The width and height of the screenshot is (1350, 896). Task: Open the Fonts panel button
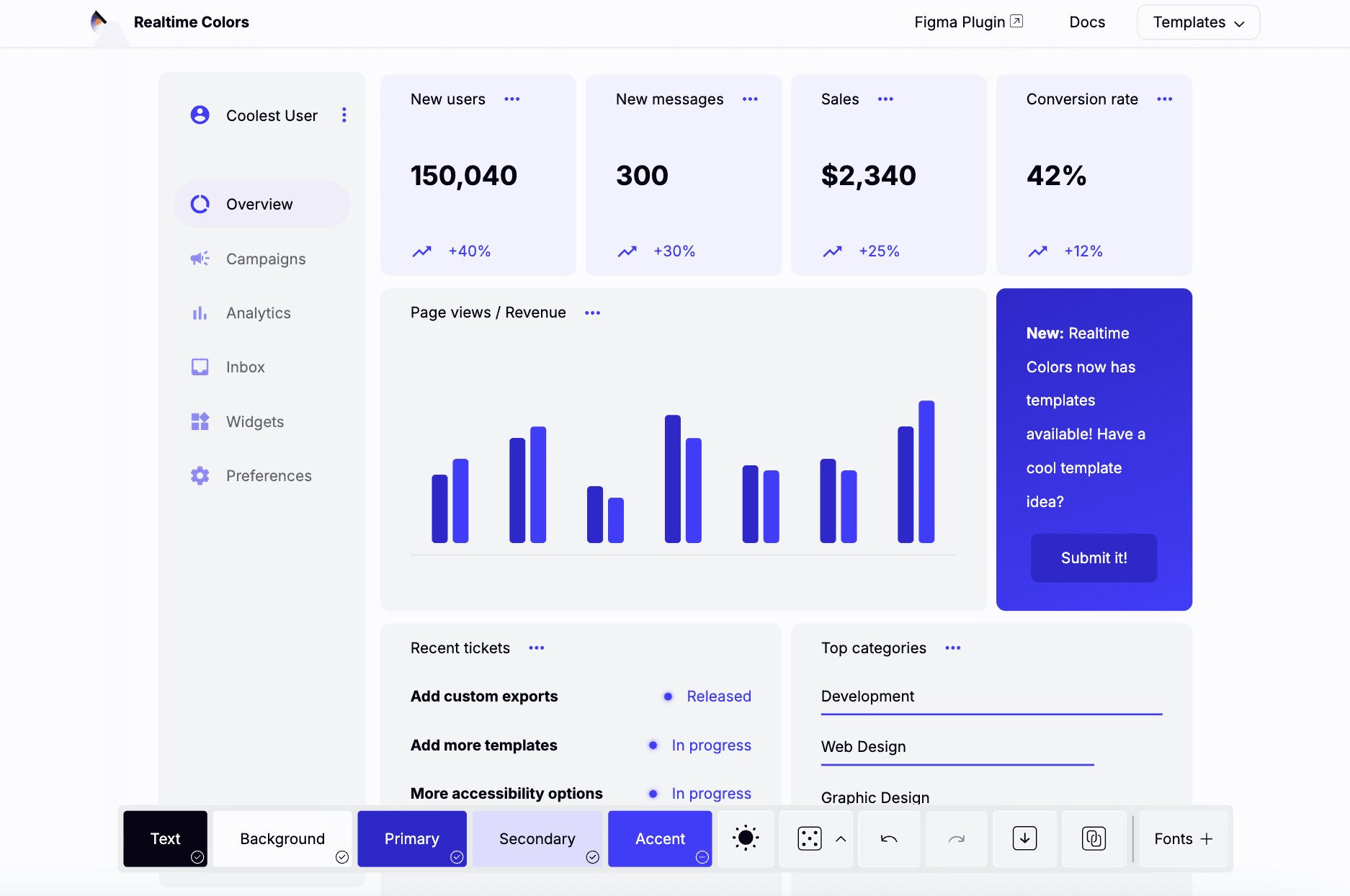pyautogui.click(x=1183, y=838)
